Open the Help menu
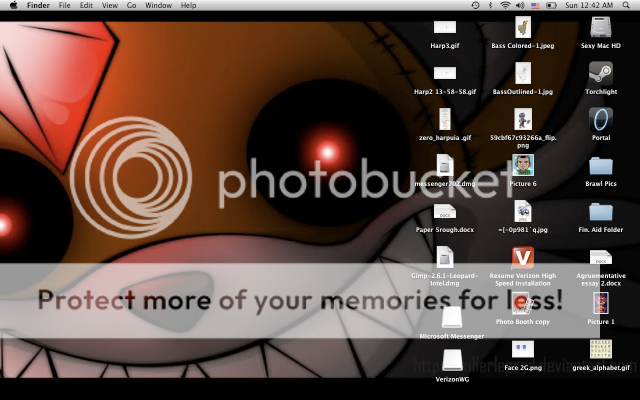The height and width of the screenshot is (400, 640). [188, 5]
